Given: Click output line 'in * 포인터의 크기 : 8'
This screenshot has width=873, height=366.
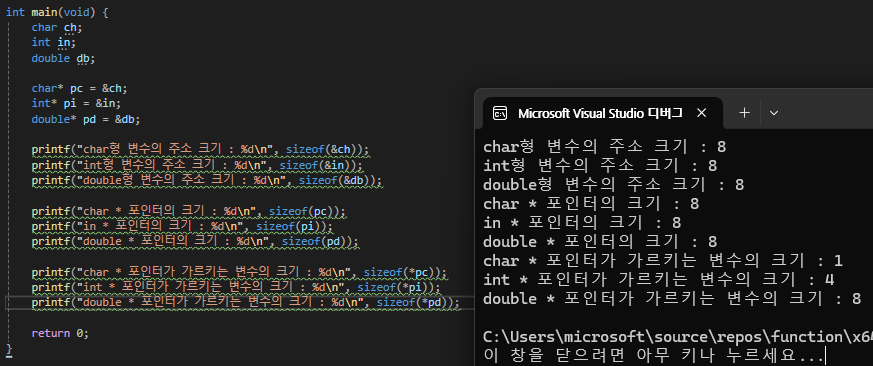Looking at the screenshot, I should coord(582,222).
